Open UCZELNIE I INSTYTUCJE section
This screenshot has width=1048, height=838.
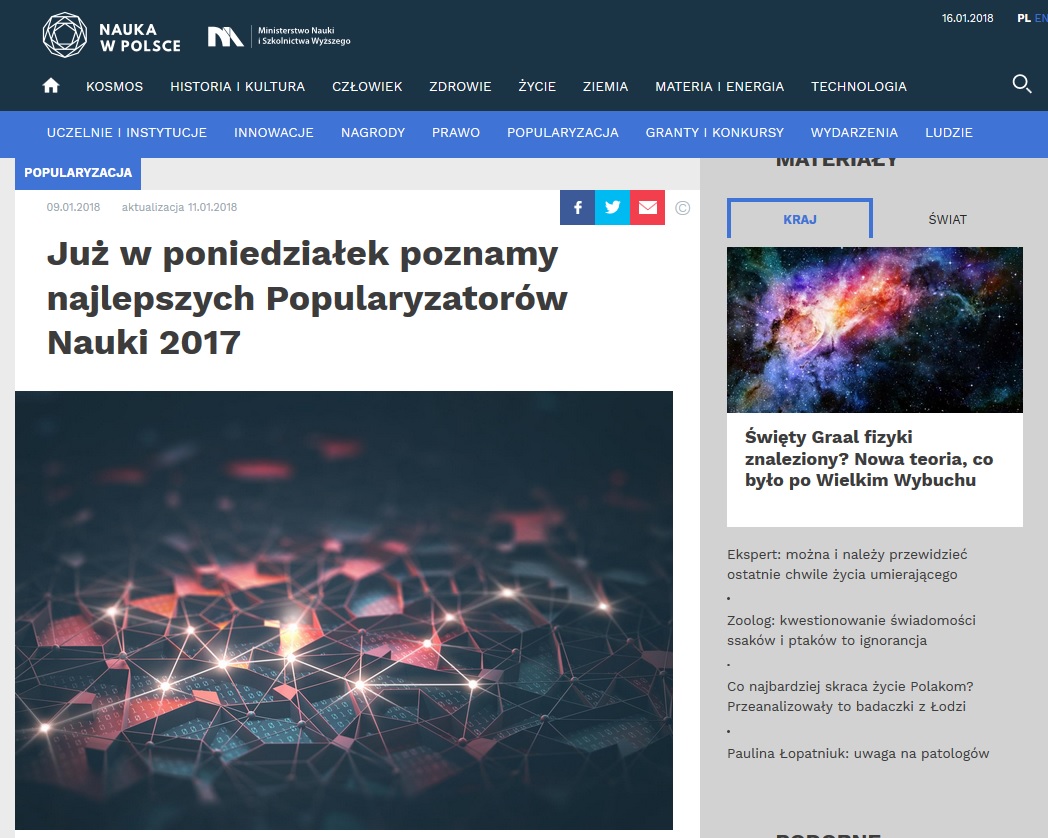point(127,132)
